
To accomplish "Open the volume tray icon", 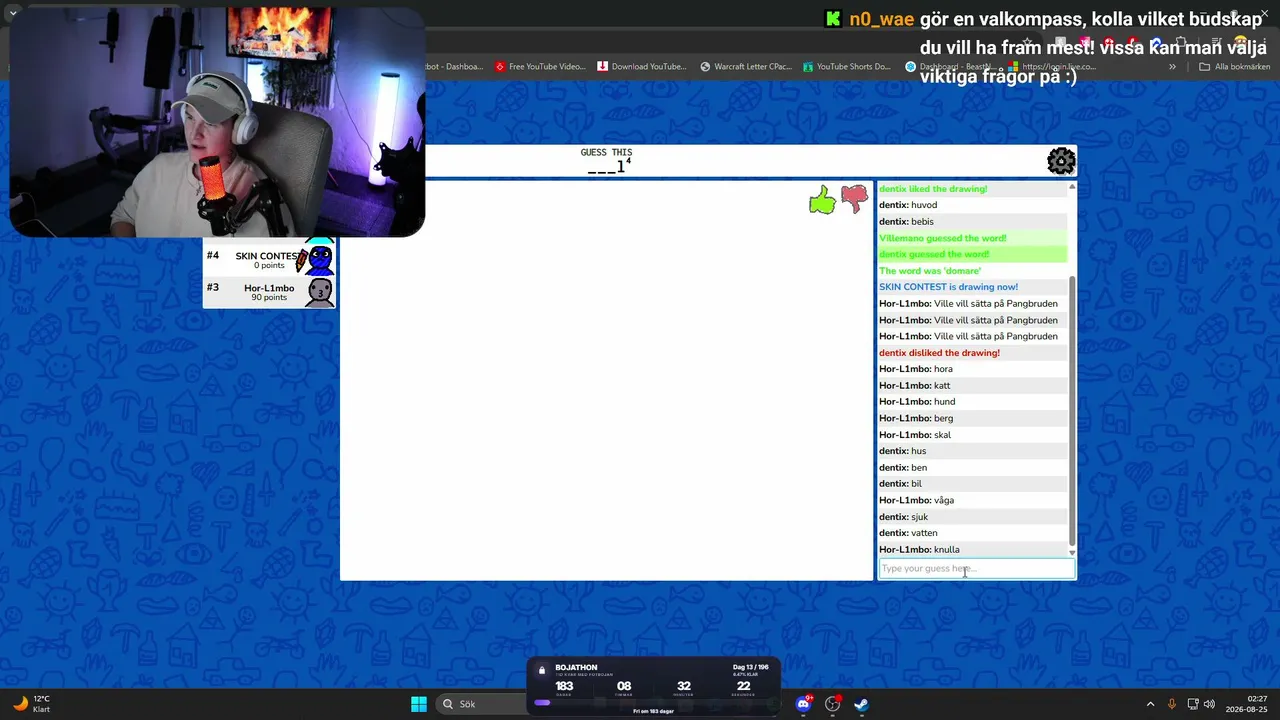I will (1209, 704).
